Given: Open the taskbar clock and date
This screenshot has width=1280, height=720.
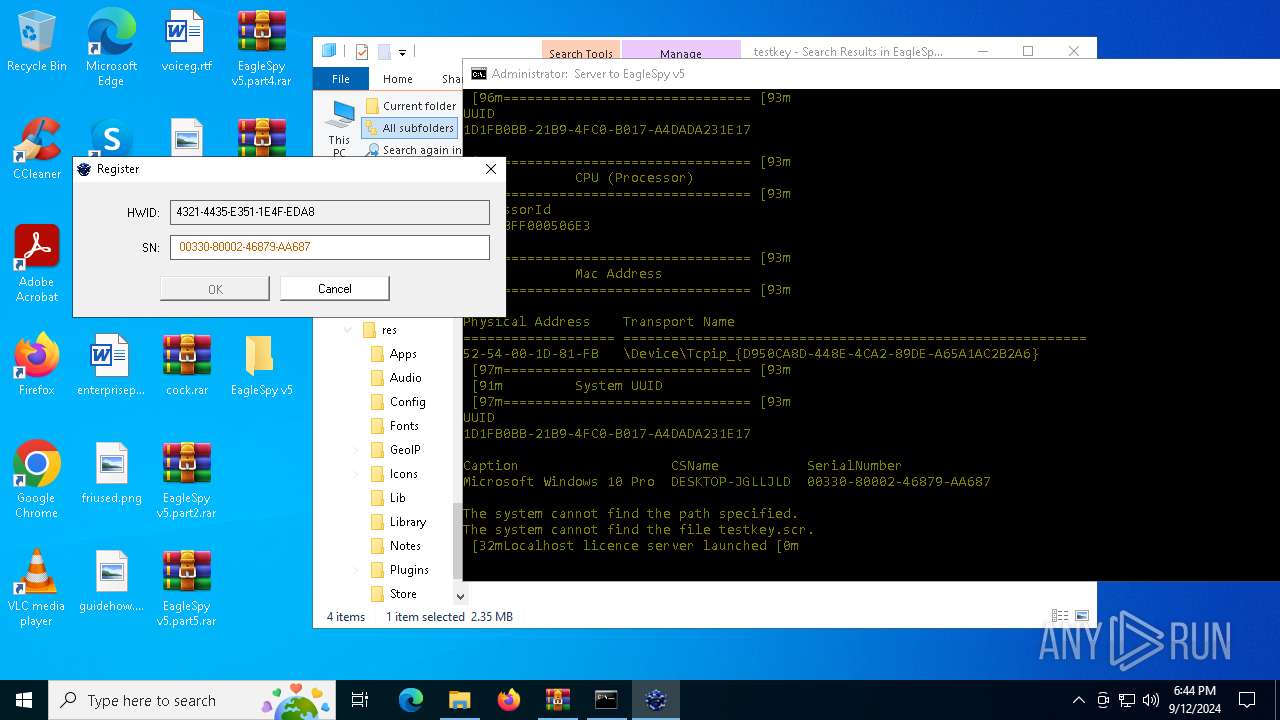Looking at the screenshot, I should click(x=1195, y=700).
